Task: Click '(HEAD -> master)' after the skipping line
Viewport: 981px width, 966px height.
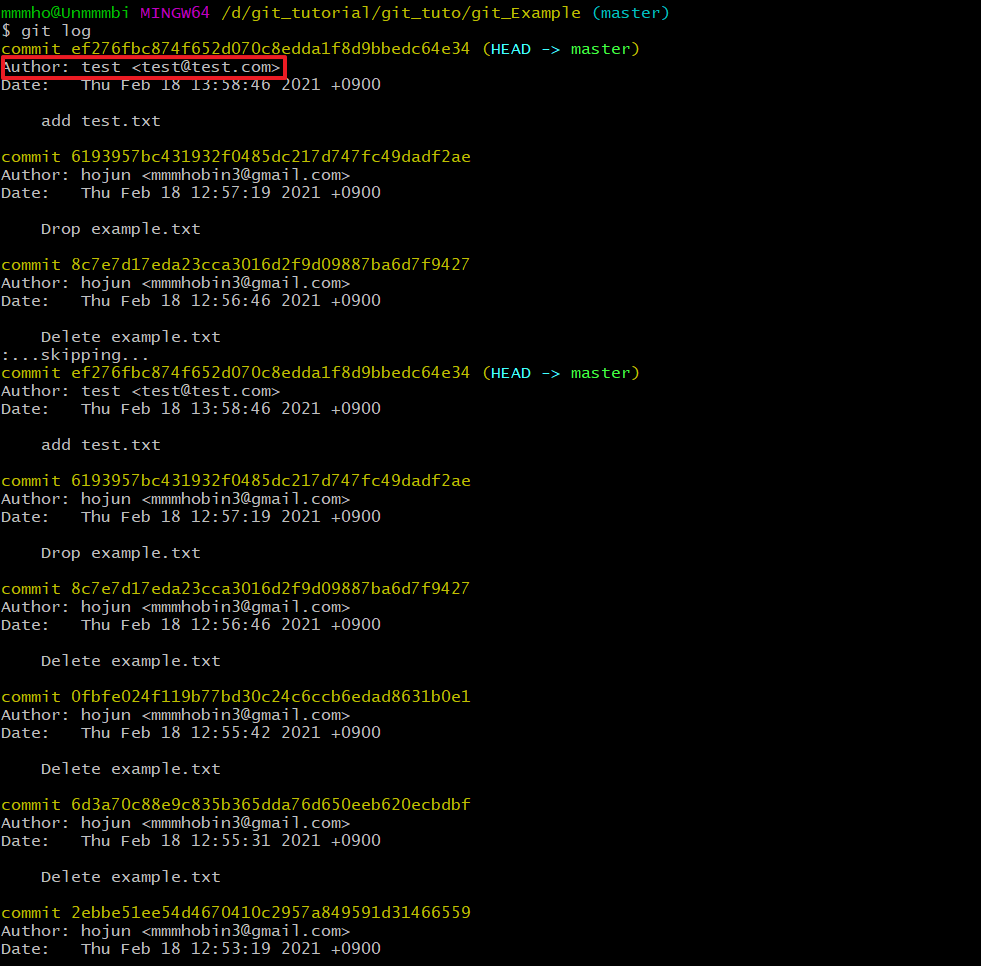Action: coord(561,373)
